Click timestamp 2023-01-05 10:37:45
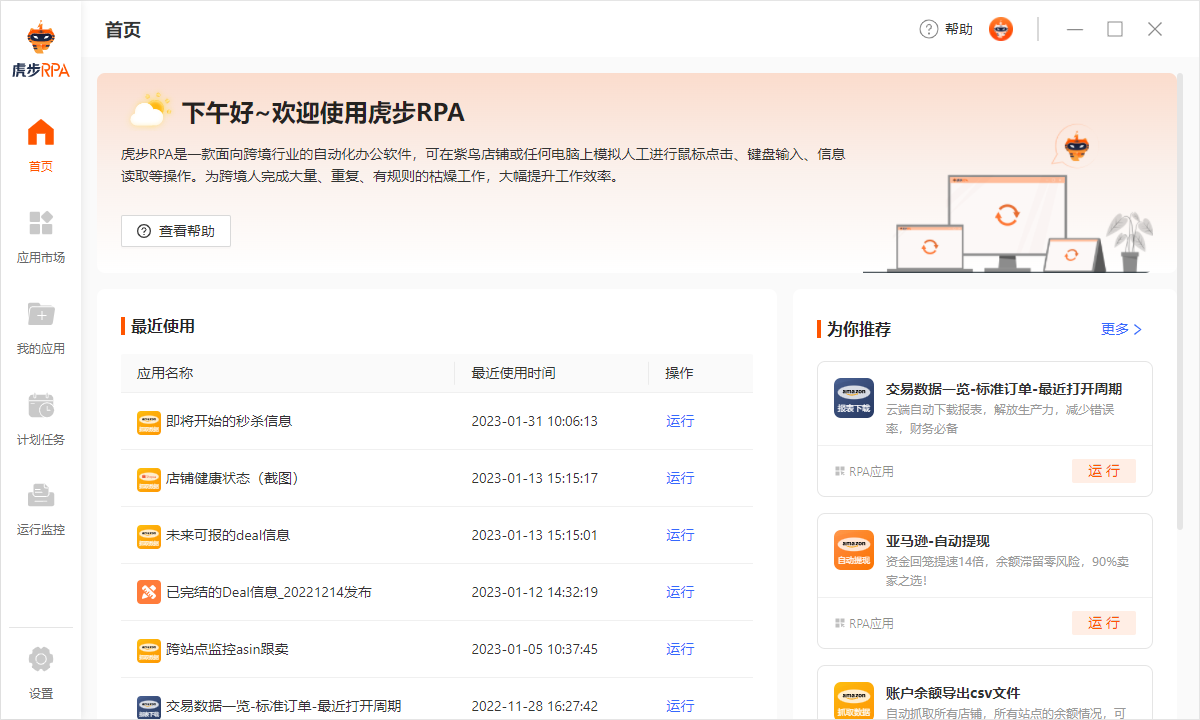Screen dimensions: 1200x720 click(x=535, y=649)
